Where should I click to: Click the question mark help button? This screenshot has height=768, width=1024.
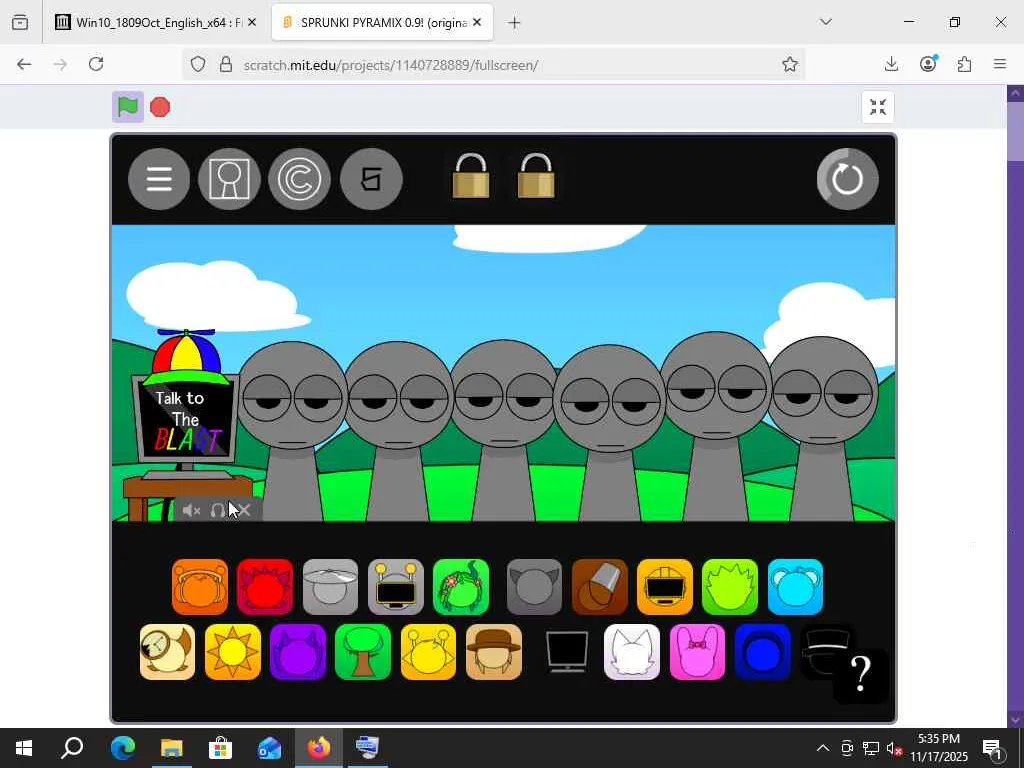[x=861, y=675]
